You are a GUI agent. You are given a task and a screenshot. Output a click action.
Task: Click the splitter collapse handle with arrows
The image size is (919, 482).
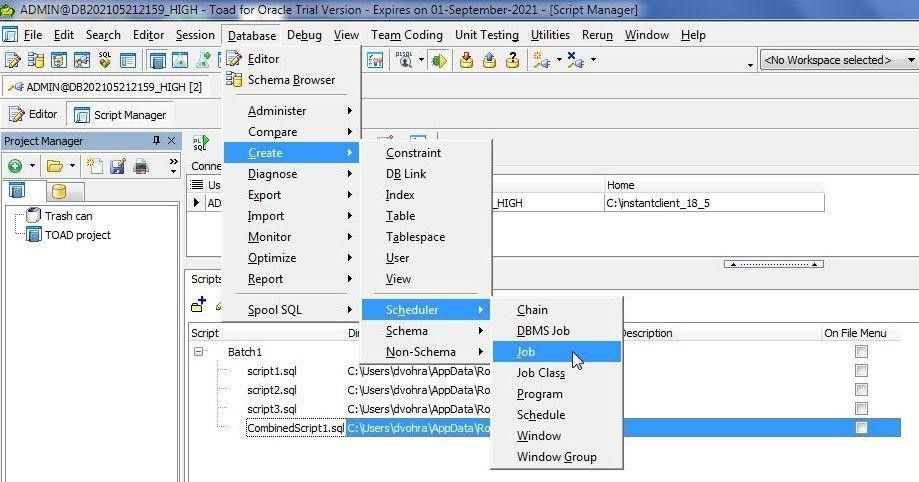774,264
